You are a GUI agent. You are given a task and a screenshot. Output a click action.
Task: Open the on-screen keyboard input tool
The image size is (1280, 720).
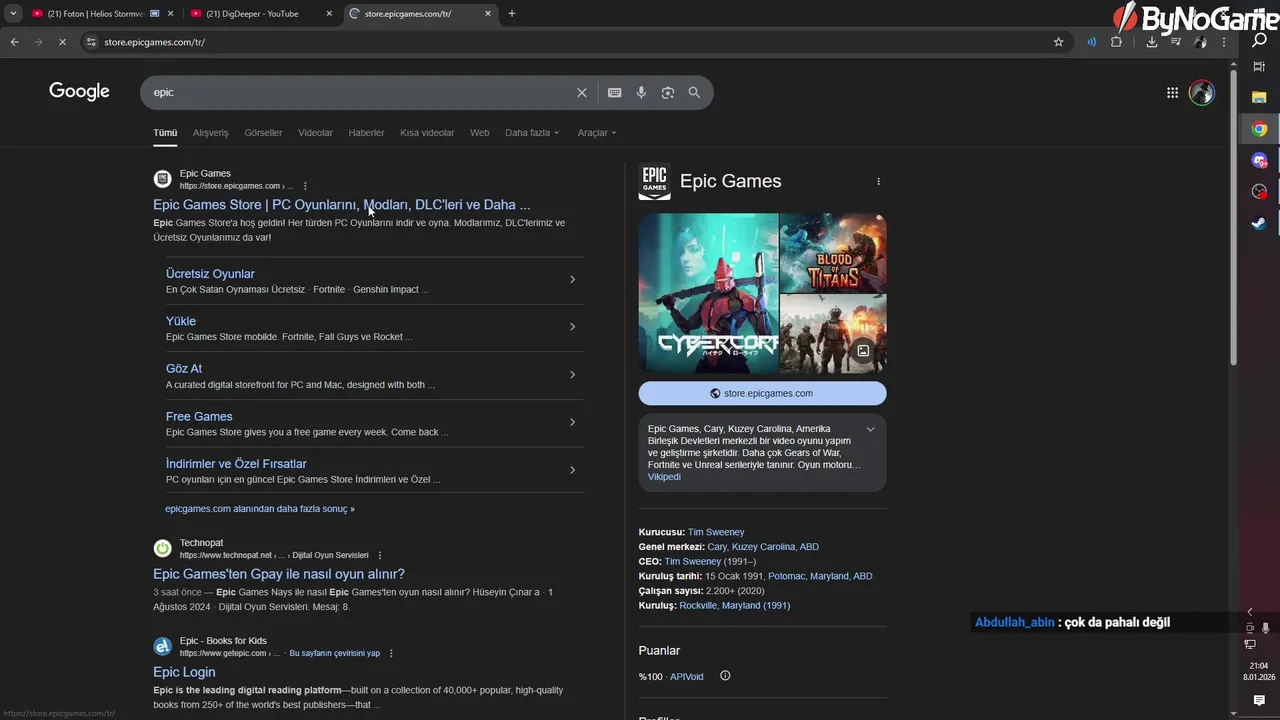coord(615,92)
